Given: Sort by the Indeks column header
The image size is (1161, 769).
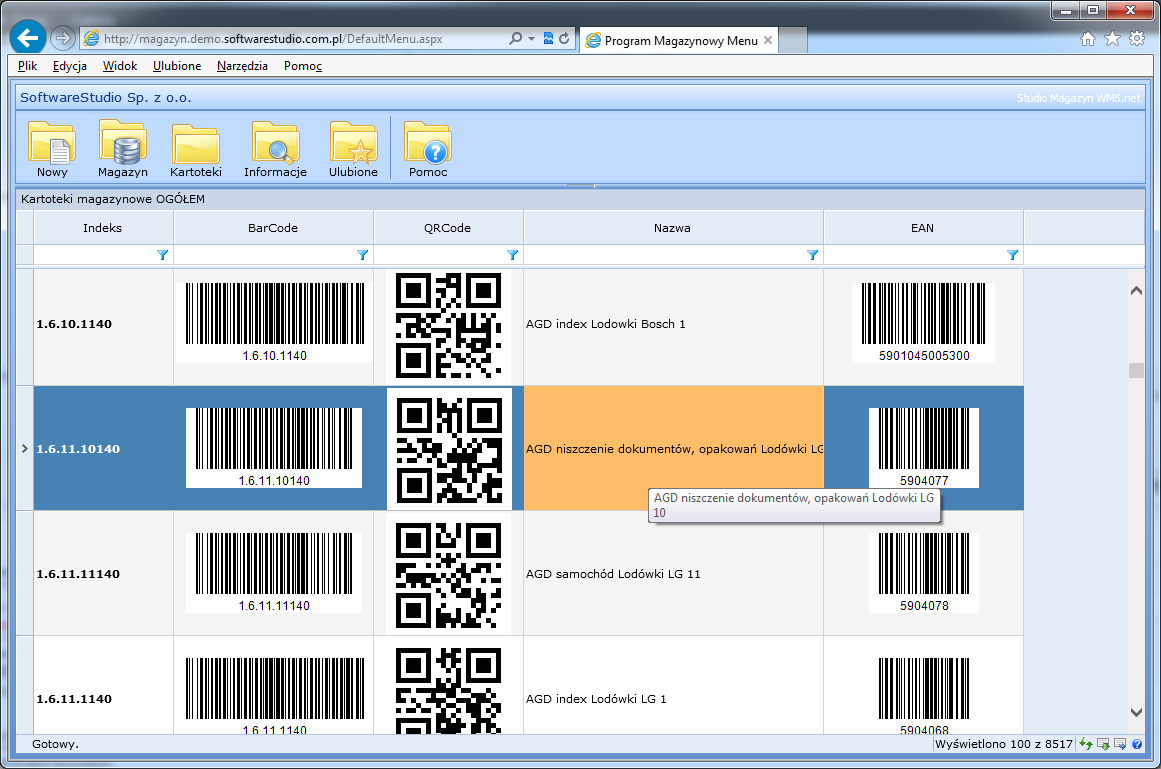Looking at the screenshot, I should point(103,228).
